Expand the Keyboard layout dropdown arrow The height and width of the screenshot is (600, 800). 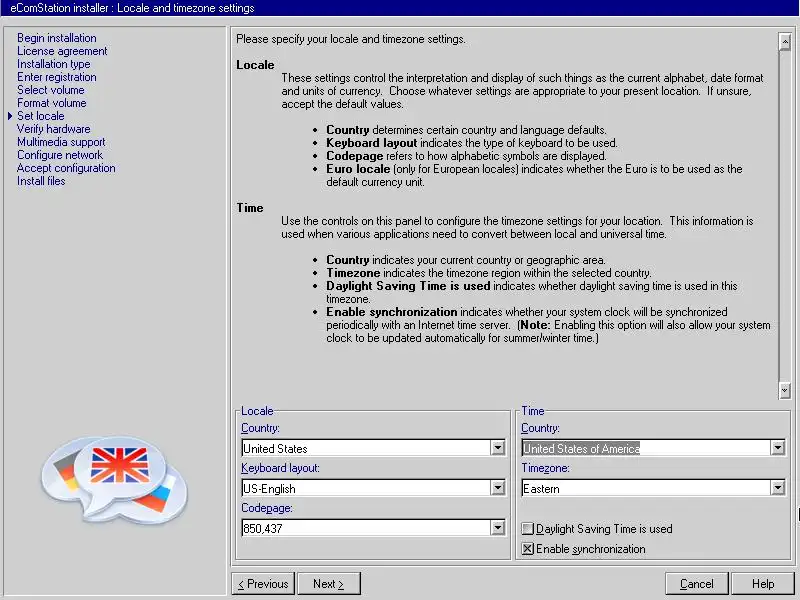[x=497, y=488]
